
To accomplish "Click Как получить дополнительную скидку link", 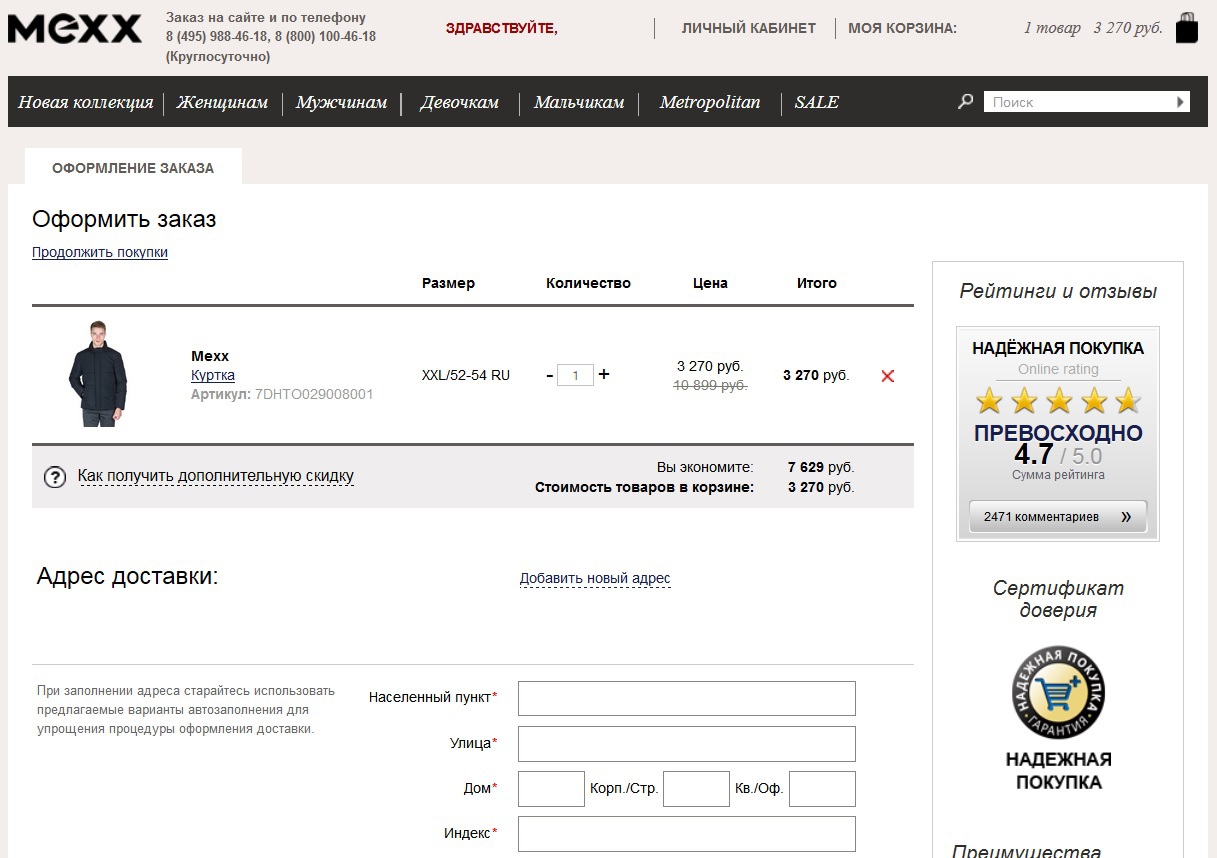I will [x=216, y=476].
